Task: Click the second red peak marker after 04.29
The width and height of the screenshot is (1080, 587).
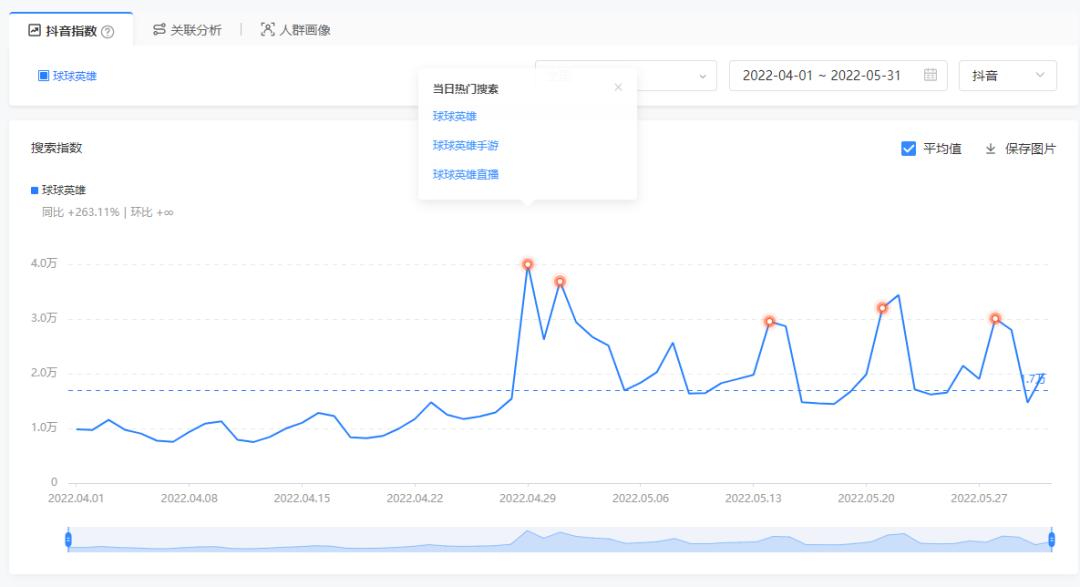Action: tap(560, 281)
